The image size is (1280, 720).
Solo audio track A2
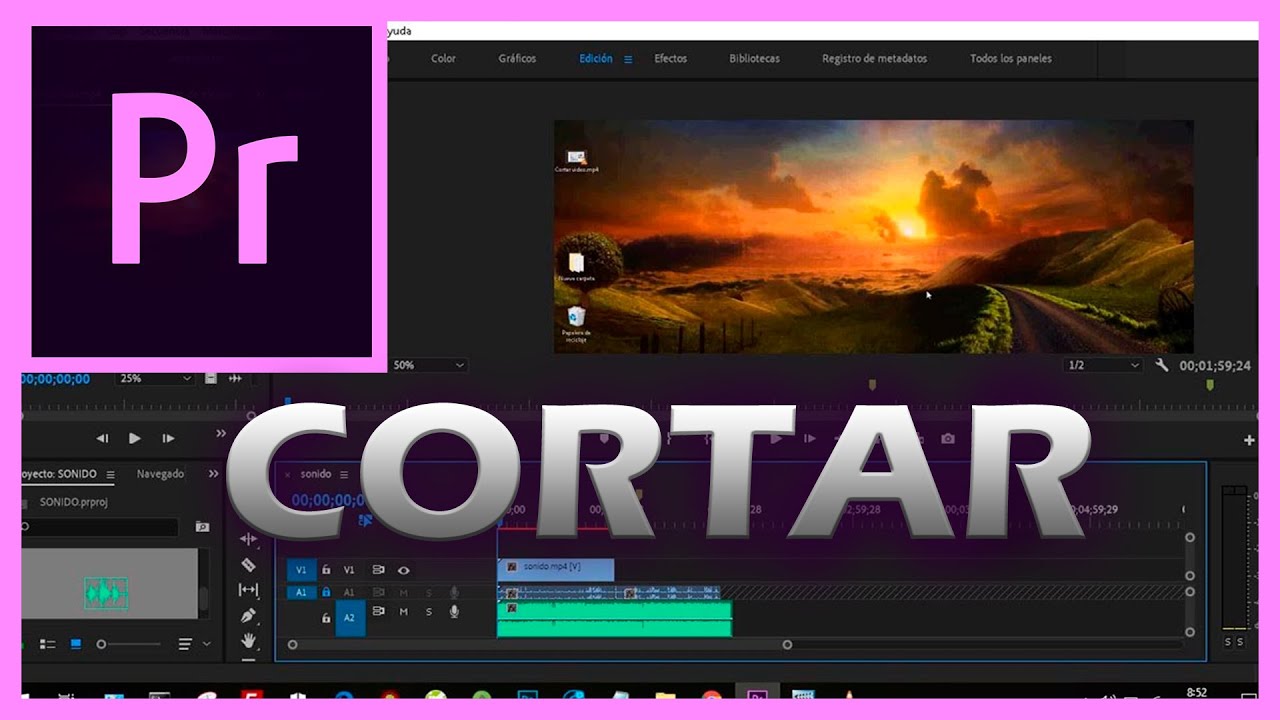coord(429,611)
